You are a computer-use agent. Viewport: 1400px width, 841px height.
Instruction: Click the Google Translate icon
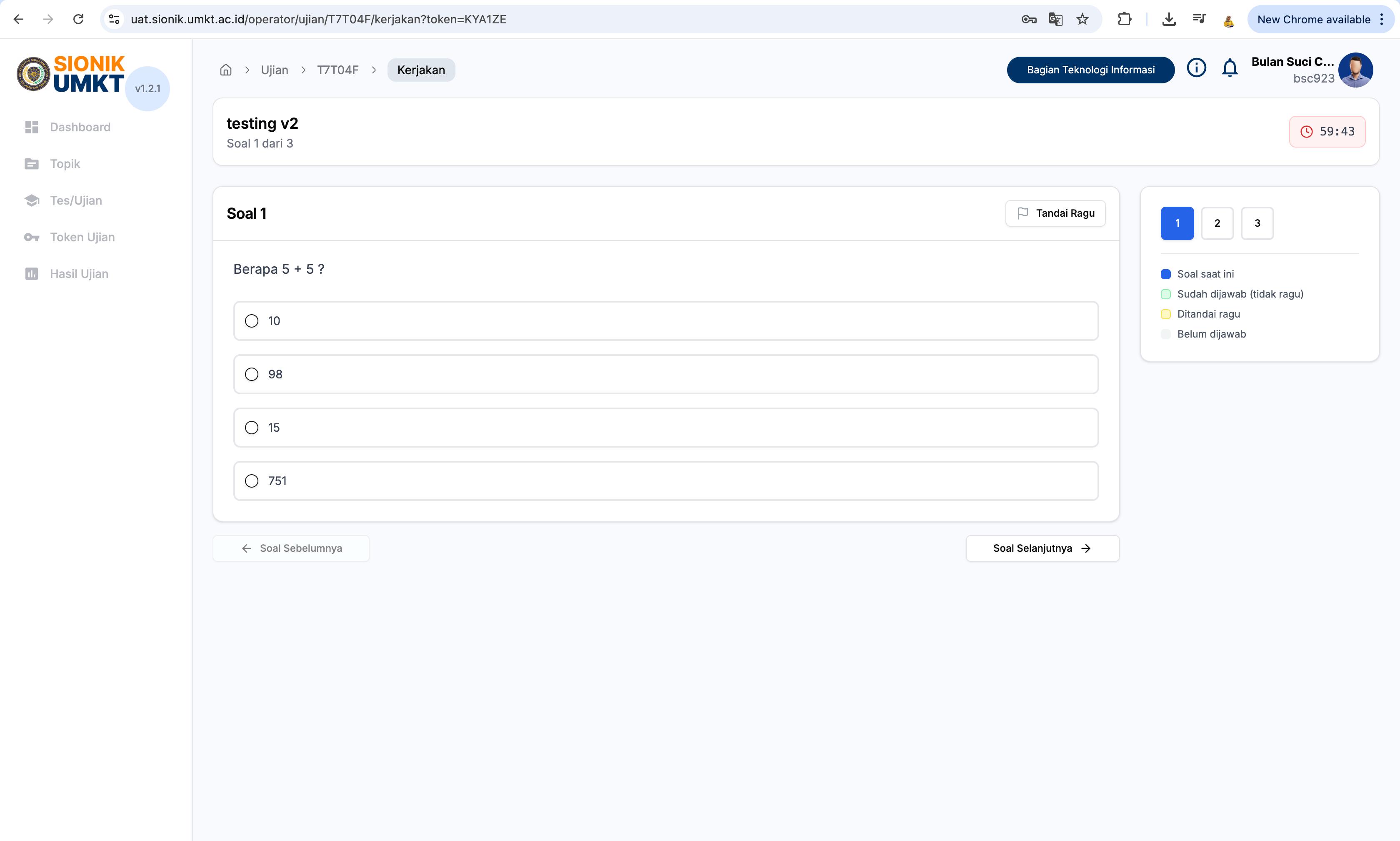coord(1055,19)
